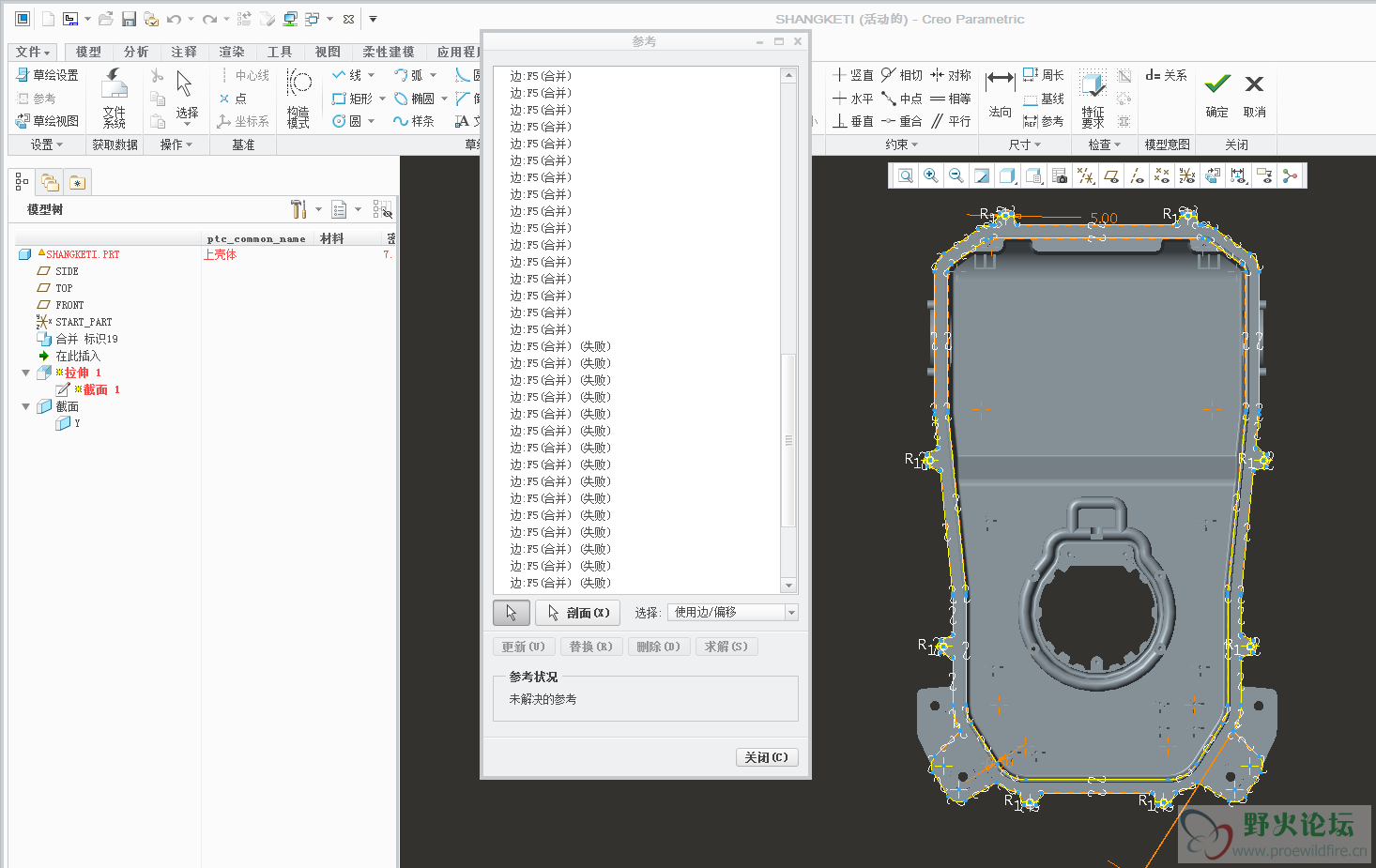Apply the 对称 symmetric constraint
Image resolution: width=1376 pixels, height=868 pixels.
pos(950,75)
